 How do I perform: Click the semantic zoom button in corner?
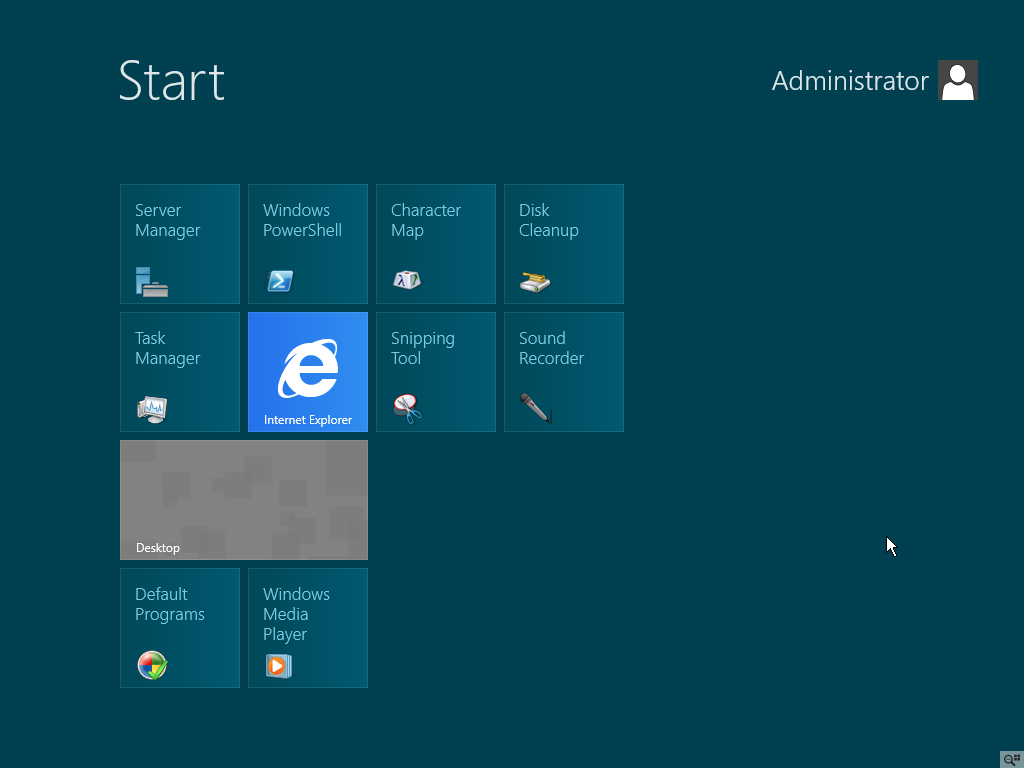pos(1012,759)
